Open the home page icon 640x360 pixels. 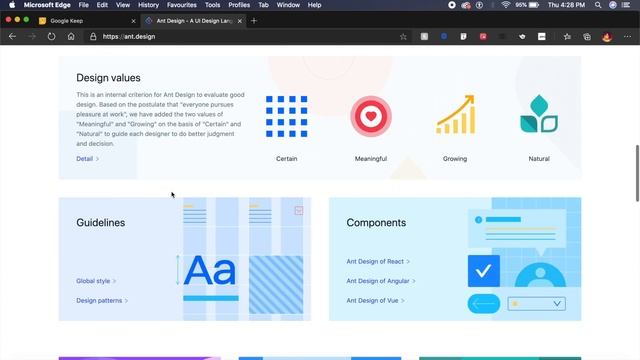(x=71, y=37)
